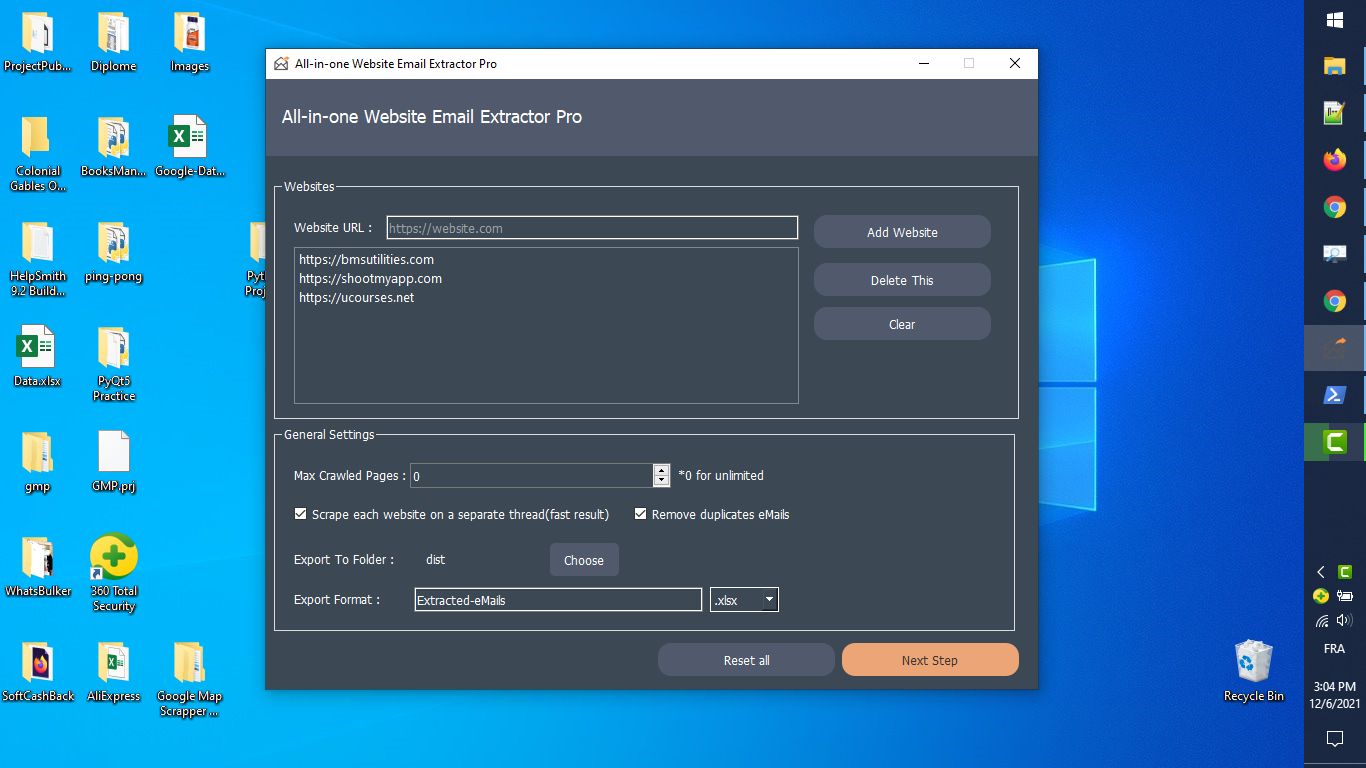The image size is (1366, 768).
Task: Open File Explorer from the taskbar
Action: point(1334,66)
